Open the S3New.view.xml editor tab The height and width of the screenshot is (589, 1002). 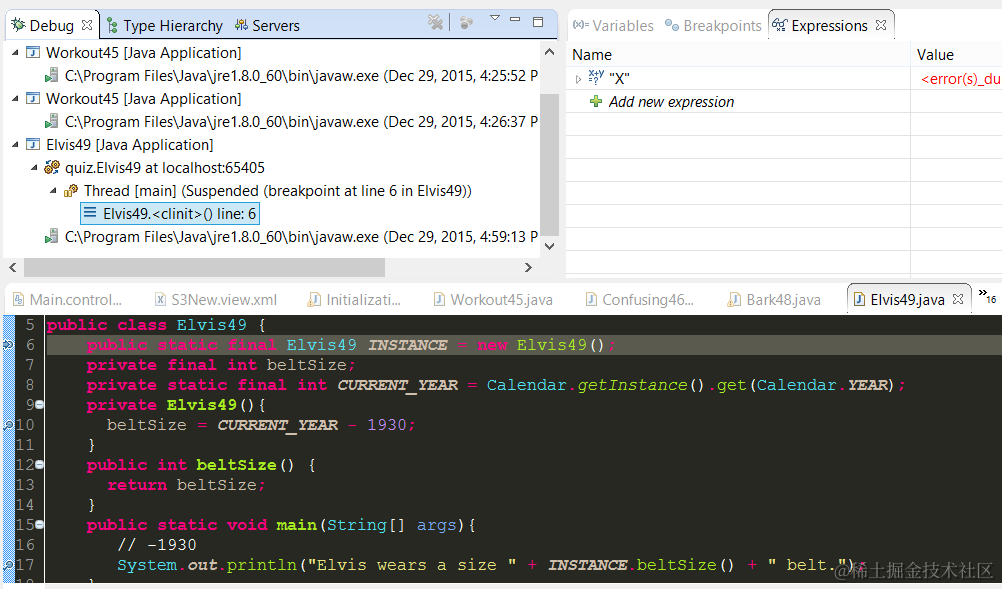216,300
